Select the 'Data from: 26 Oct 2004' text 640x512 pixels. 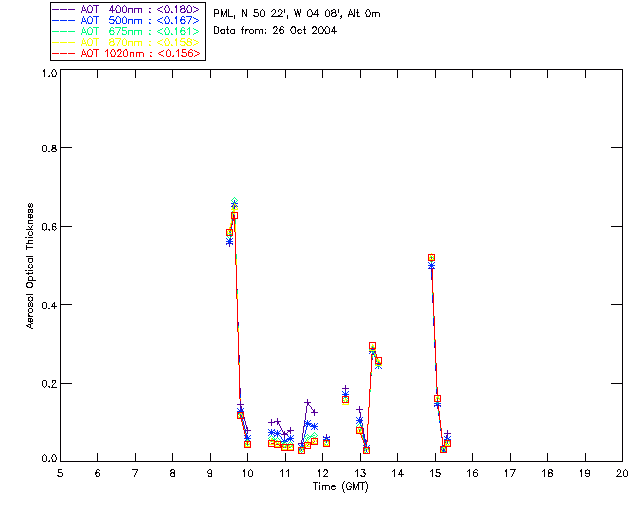[275, 30]
